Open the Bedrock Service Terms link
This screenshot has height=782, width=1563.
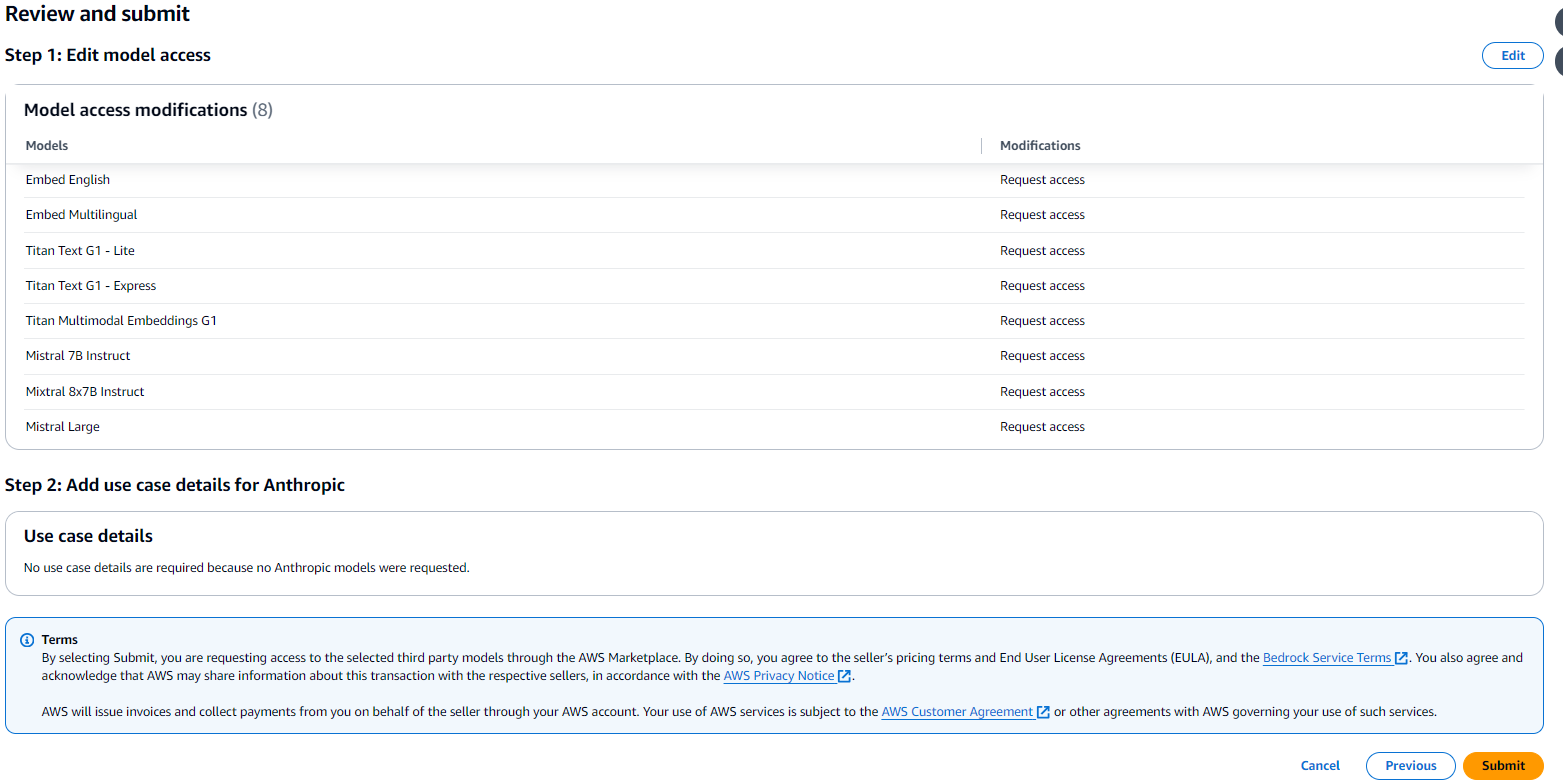(1327, 658)
